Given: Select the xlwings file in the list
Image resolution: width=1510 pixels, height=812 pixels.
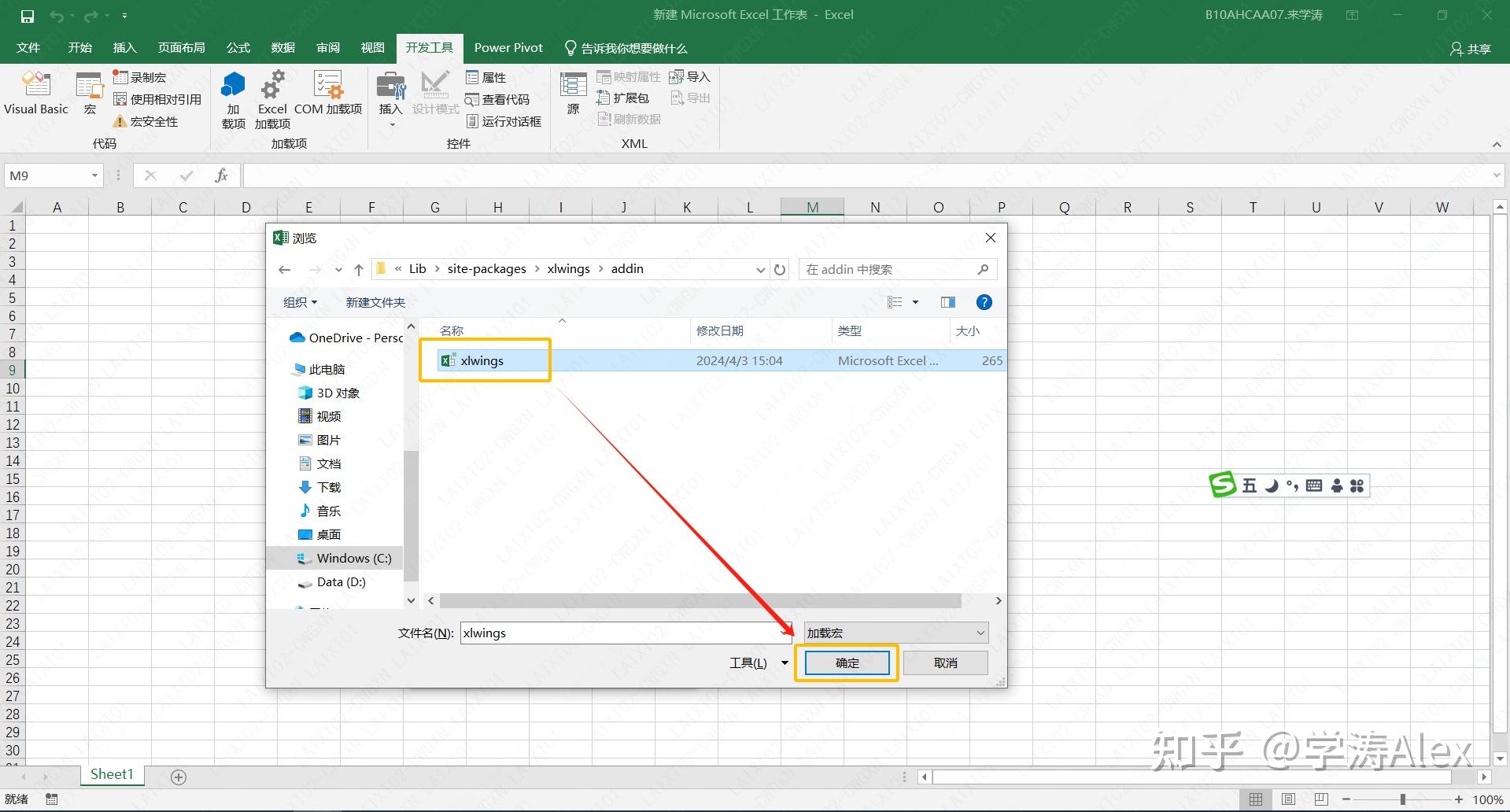Looking at the screenshot, I should 482,360.
